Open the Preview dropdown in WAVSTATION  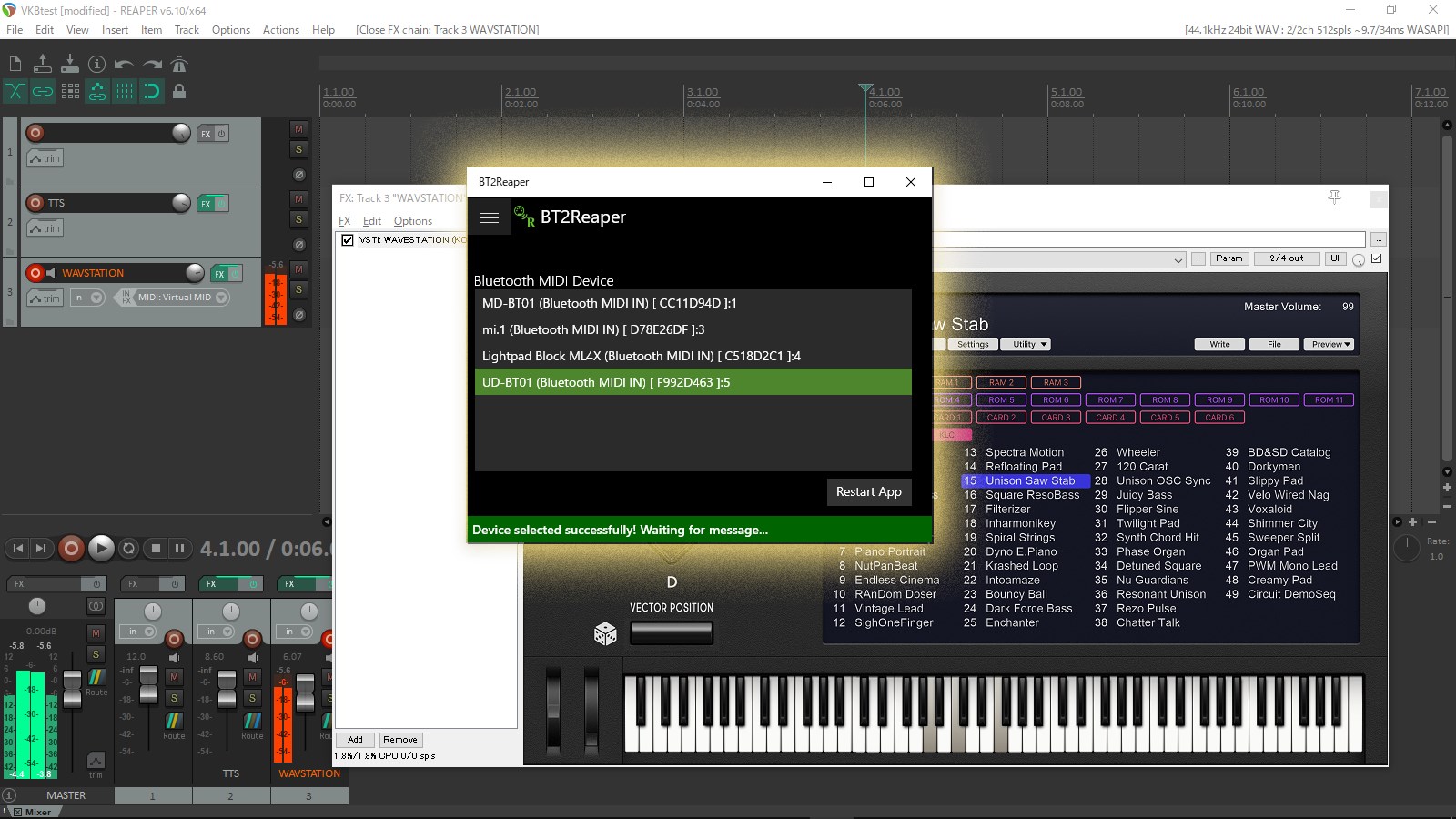pyautogui.click(x=1330, y=344)
